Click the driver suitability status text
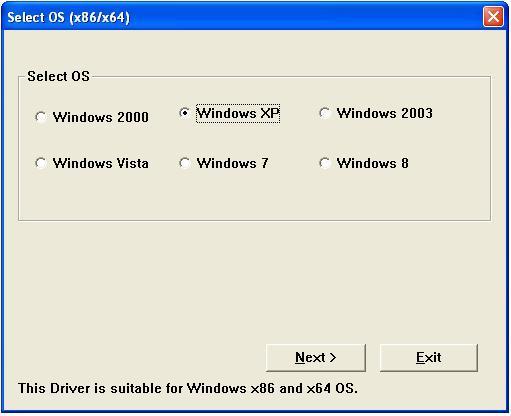 tap(188, 388)
